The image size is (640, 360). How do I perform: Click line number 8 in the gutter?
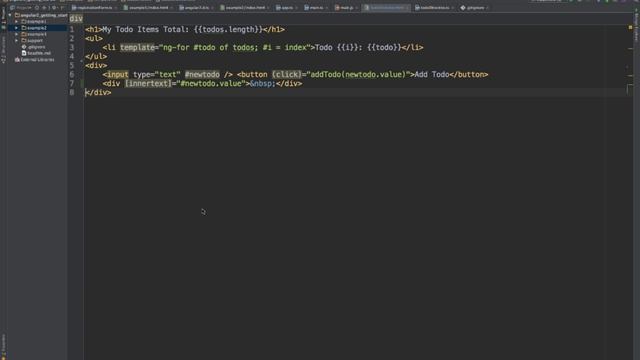(x=72, y=92)
